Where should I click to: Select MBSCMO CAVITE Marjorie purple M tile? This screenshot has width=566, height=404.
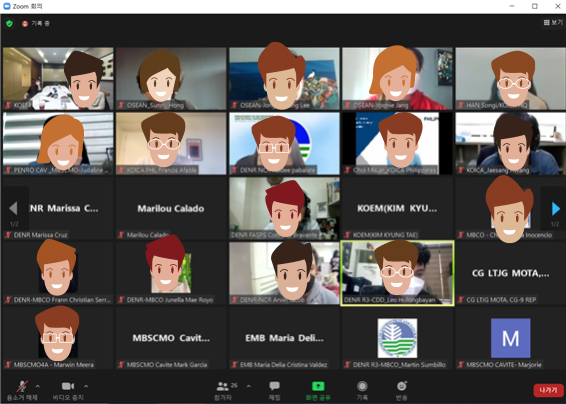(510, 338)
